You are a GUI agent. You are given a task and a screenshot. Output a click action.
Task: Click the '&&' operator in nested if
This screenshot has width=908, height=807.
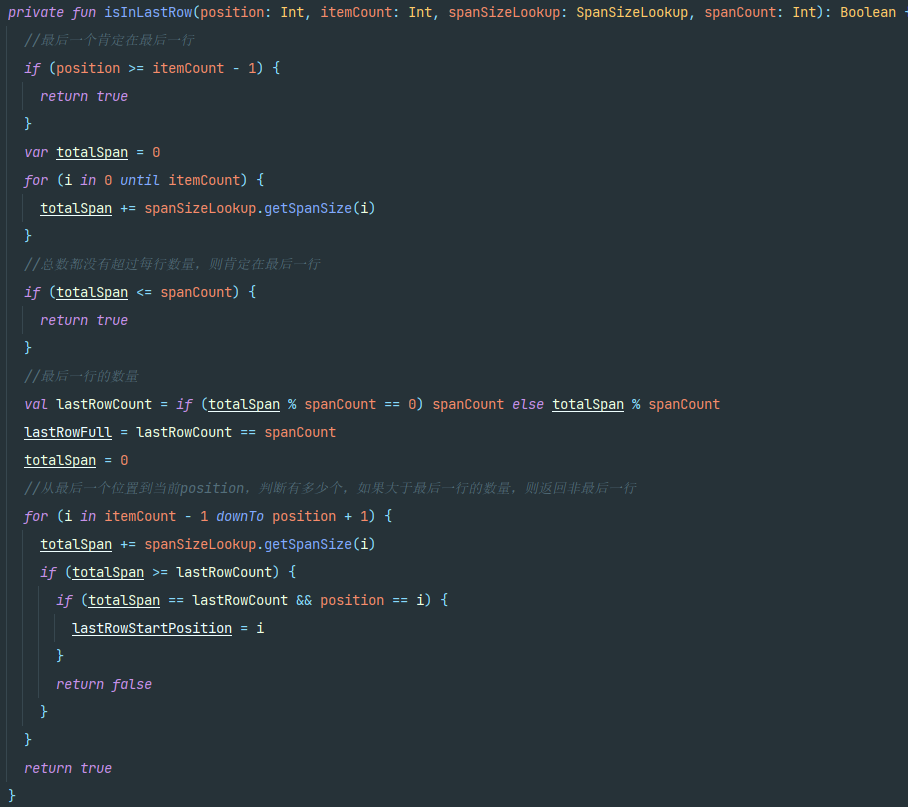(x=304, y=600)
